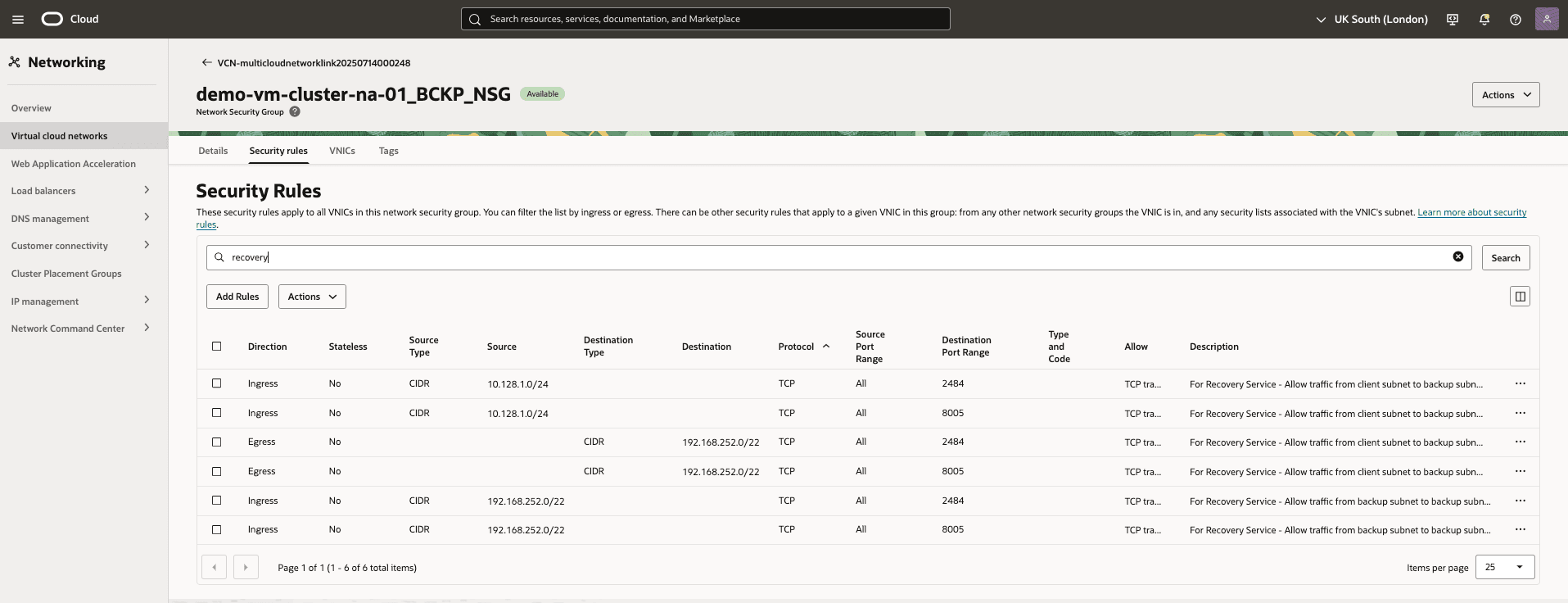Open the page-level Actions dropdown
The height and width of the screenshot is (603, 1568).
tap(1506, 95)
